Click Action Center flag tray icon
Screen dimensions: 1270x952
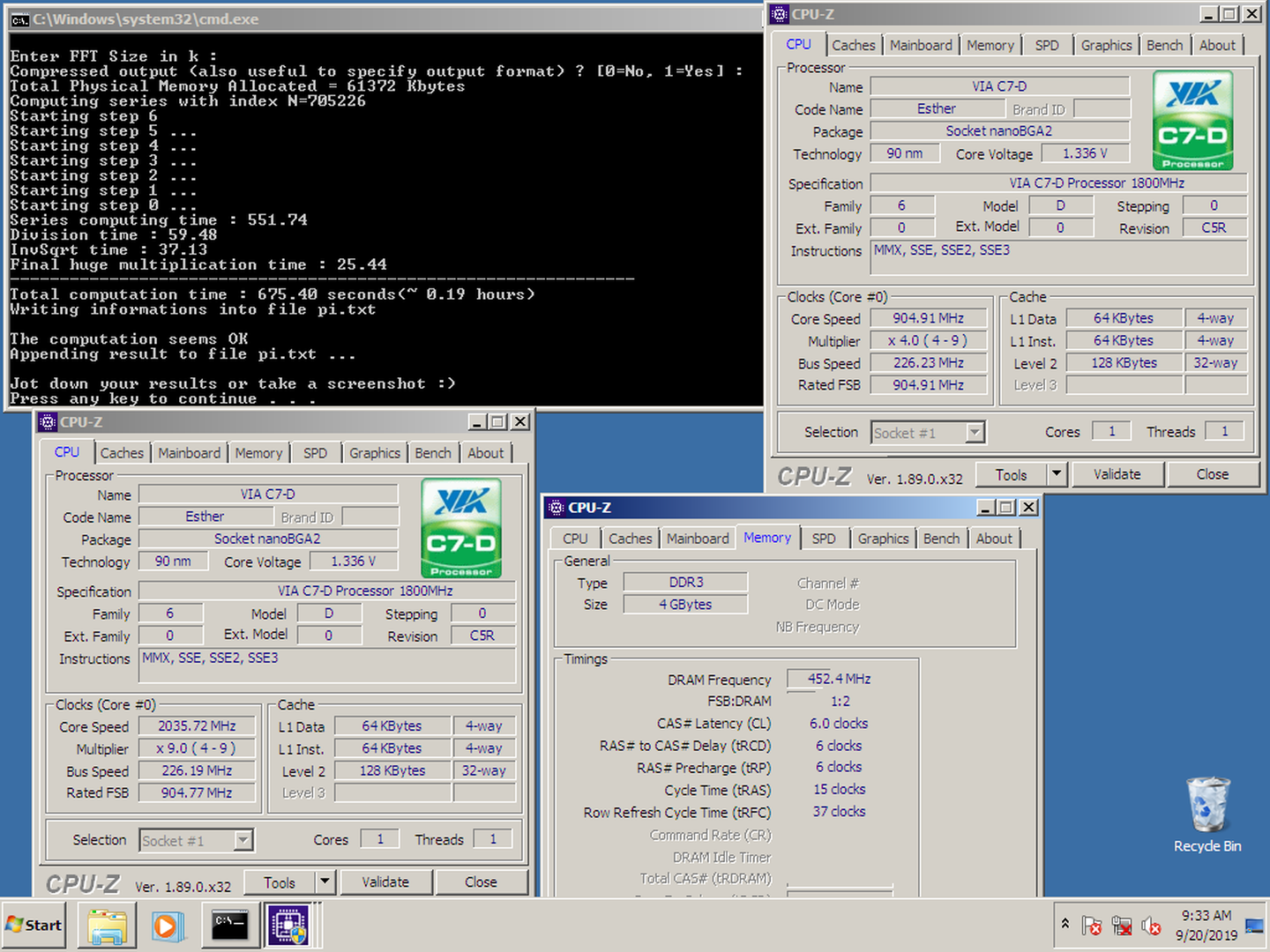click(x=1092, y=926)
